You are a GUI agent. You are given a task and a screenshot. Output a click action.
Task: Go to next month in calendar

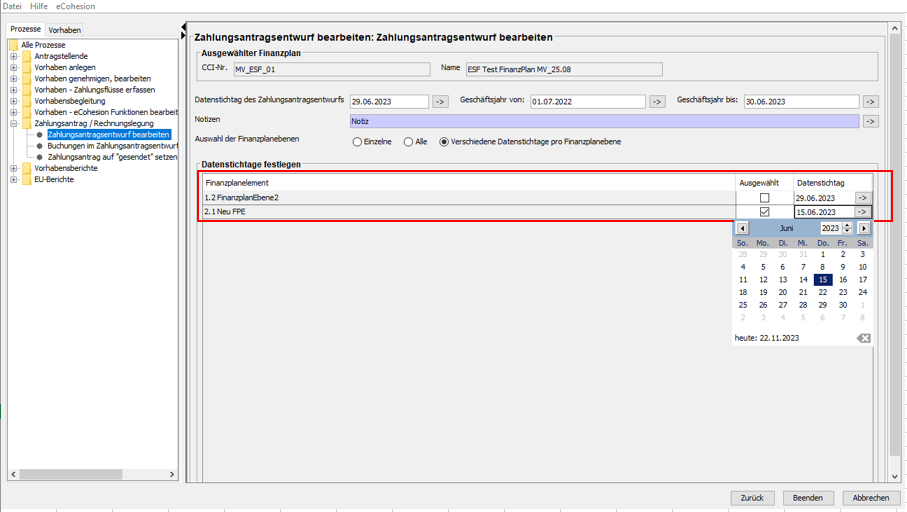864,229
